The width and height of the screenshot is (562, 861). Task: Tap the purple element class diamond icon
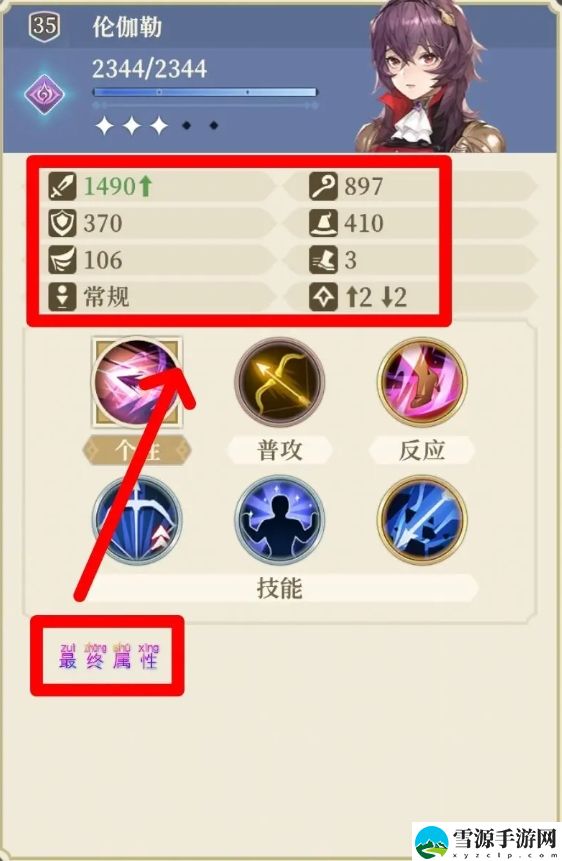pyautogui.click(x=44, y=94)
